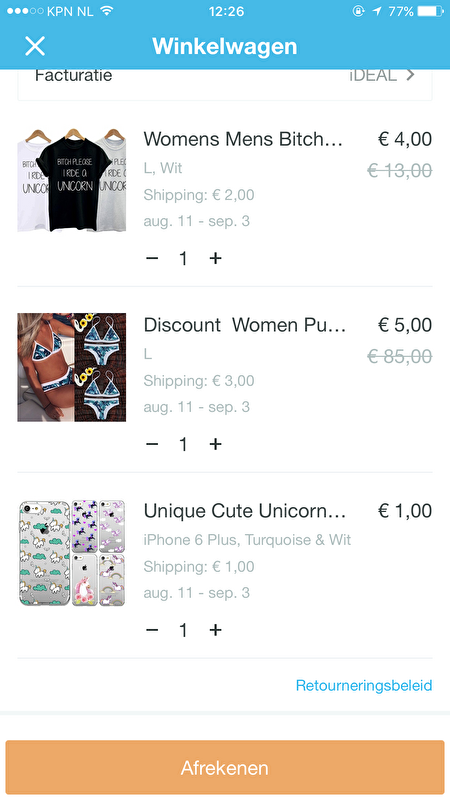Decrease quantity of unicorn t-shirt item
This screenshot has width=450, height=800.
(152, 258)
